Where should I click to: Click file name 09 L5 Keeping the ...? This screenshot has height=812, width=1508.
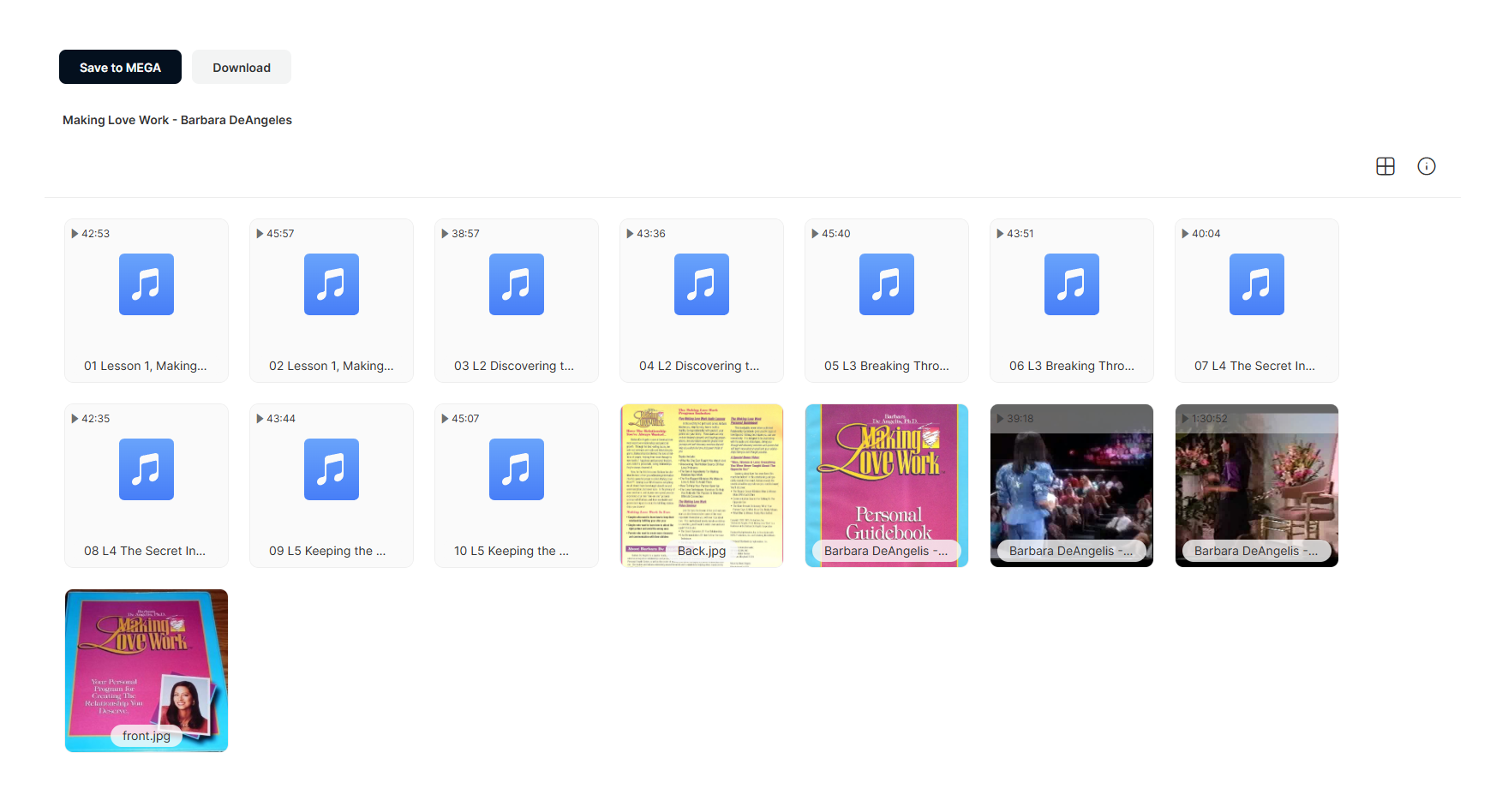tap(327, 551)
